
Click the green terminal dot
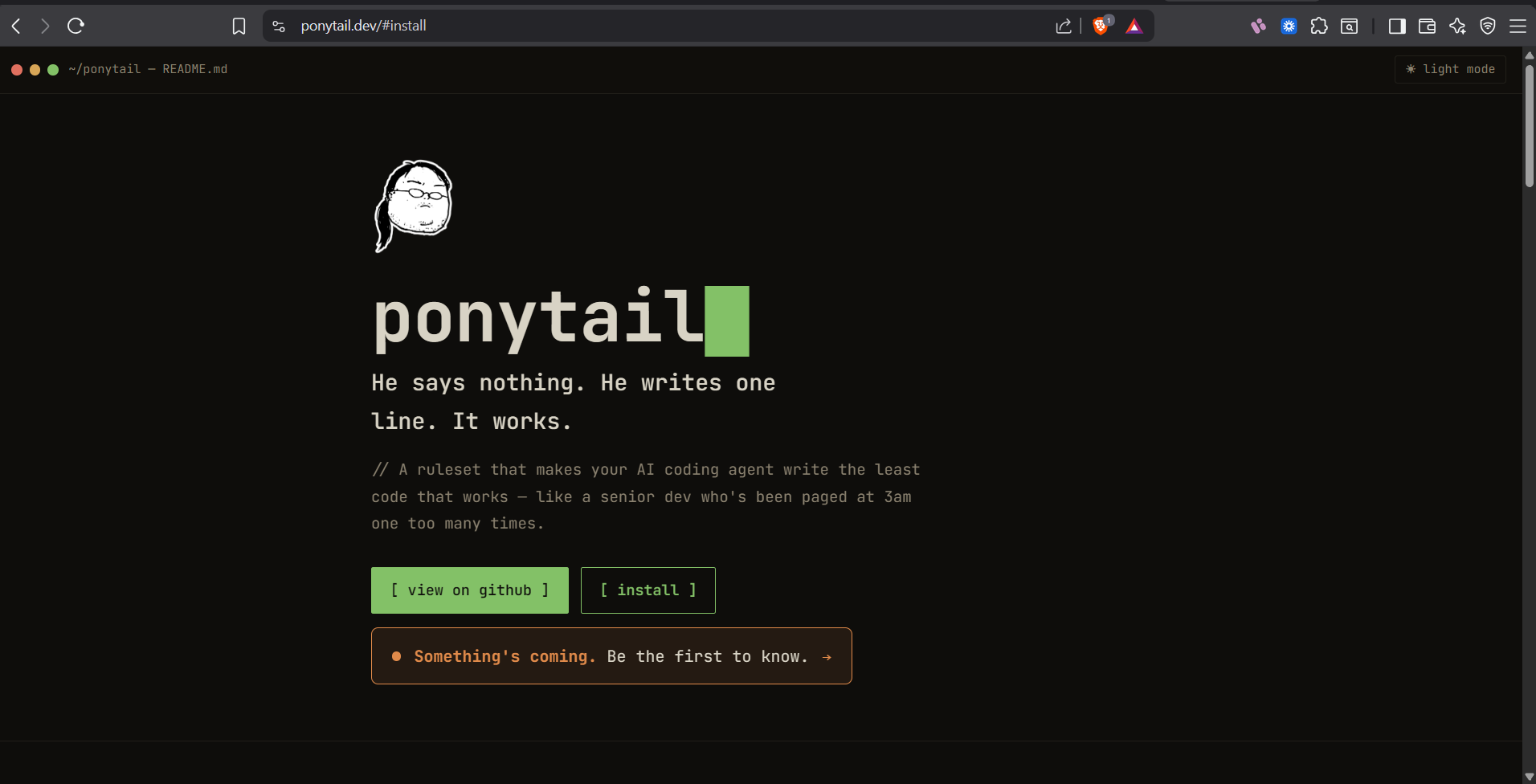click(x=53, y=70)
